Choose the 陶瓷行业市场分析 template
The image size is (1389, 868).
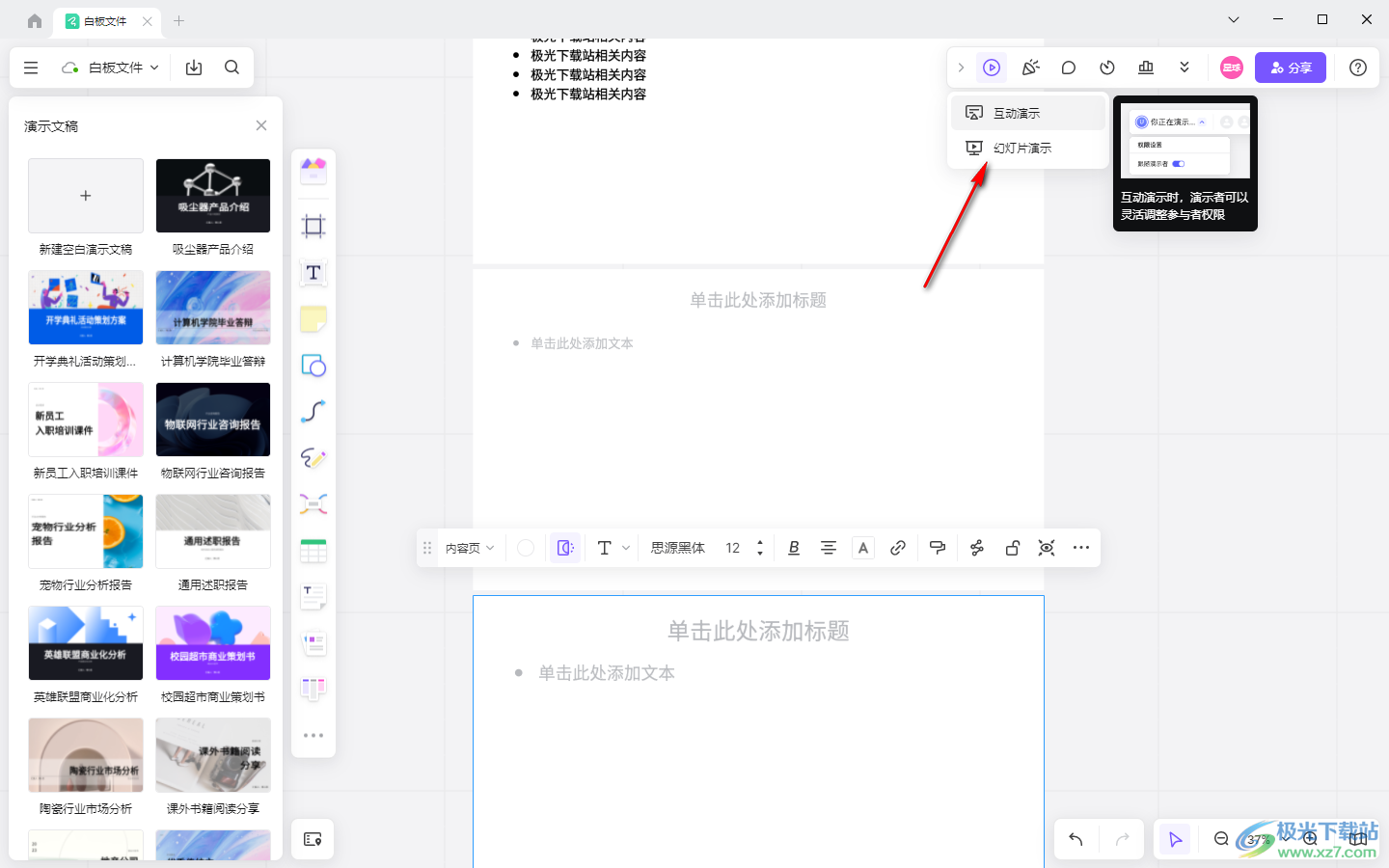click(86, 755)
